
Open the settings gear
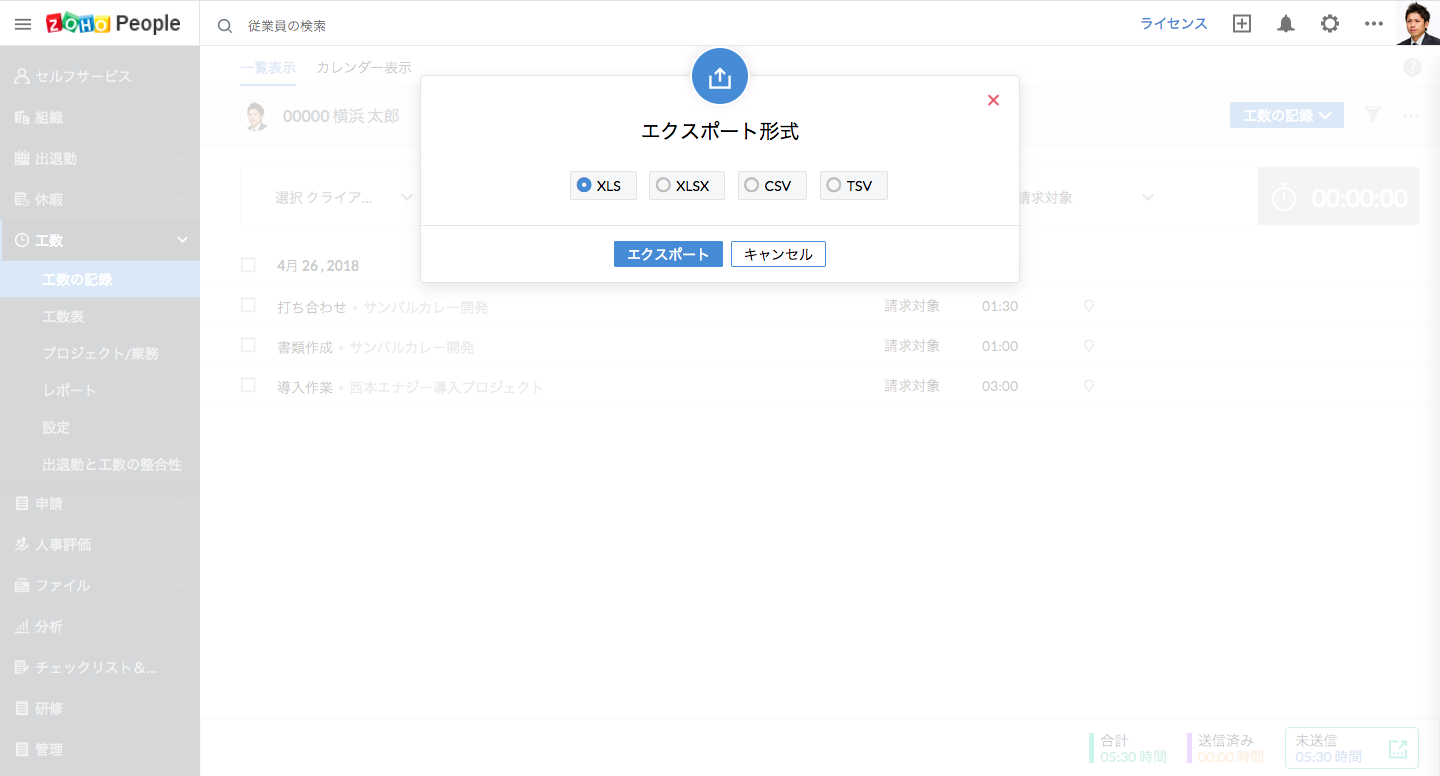1330,24
